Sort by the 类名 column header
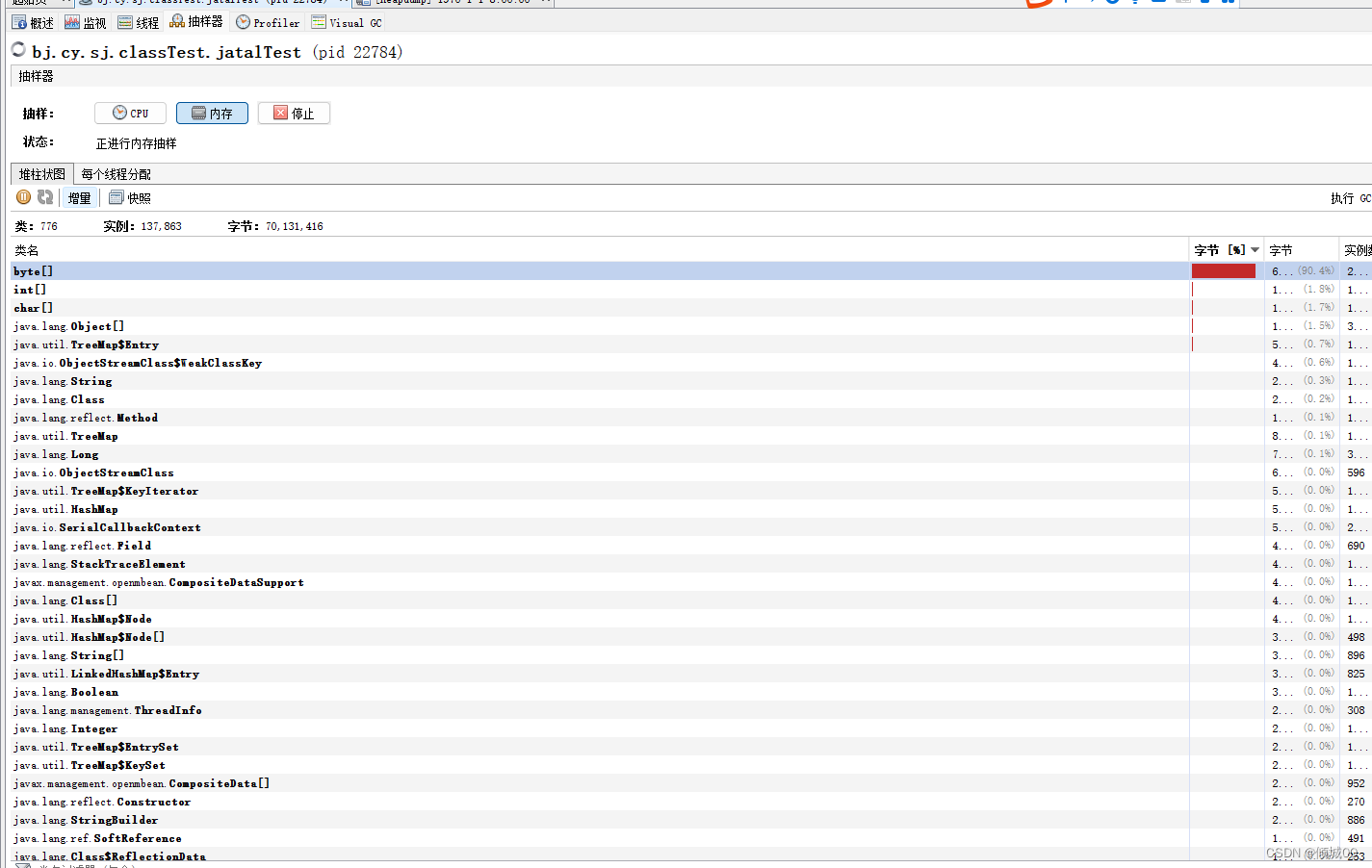This screenshot has width=1372, height=868. pyautogui.click(x=599, y=250)
